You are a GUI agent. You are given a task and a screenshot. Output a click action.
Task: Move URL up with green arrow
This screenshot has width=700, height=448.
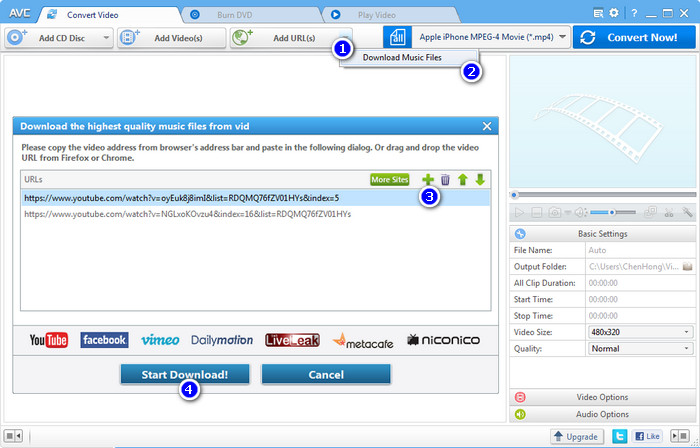coord(462,180)
